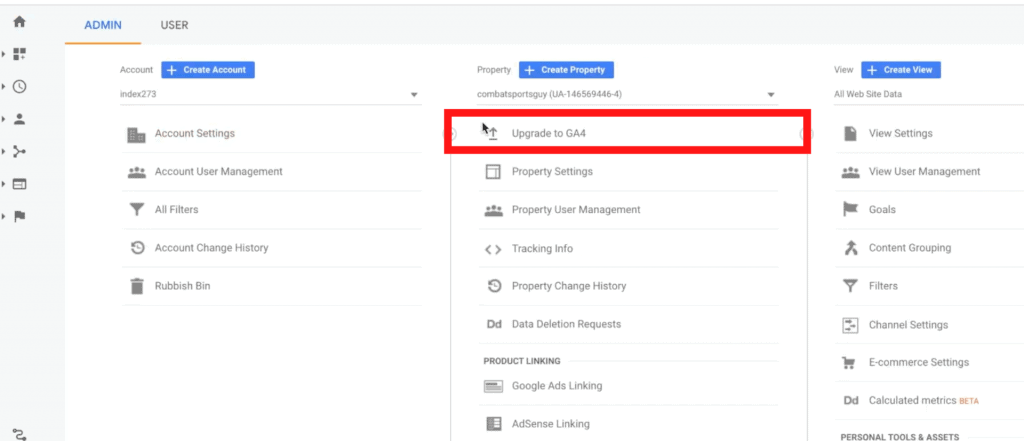Viewport: 1024px width, 441px height.
Task: Click the Upgrade to GA4 upload icon
Action: (493, 133)
